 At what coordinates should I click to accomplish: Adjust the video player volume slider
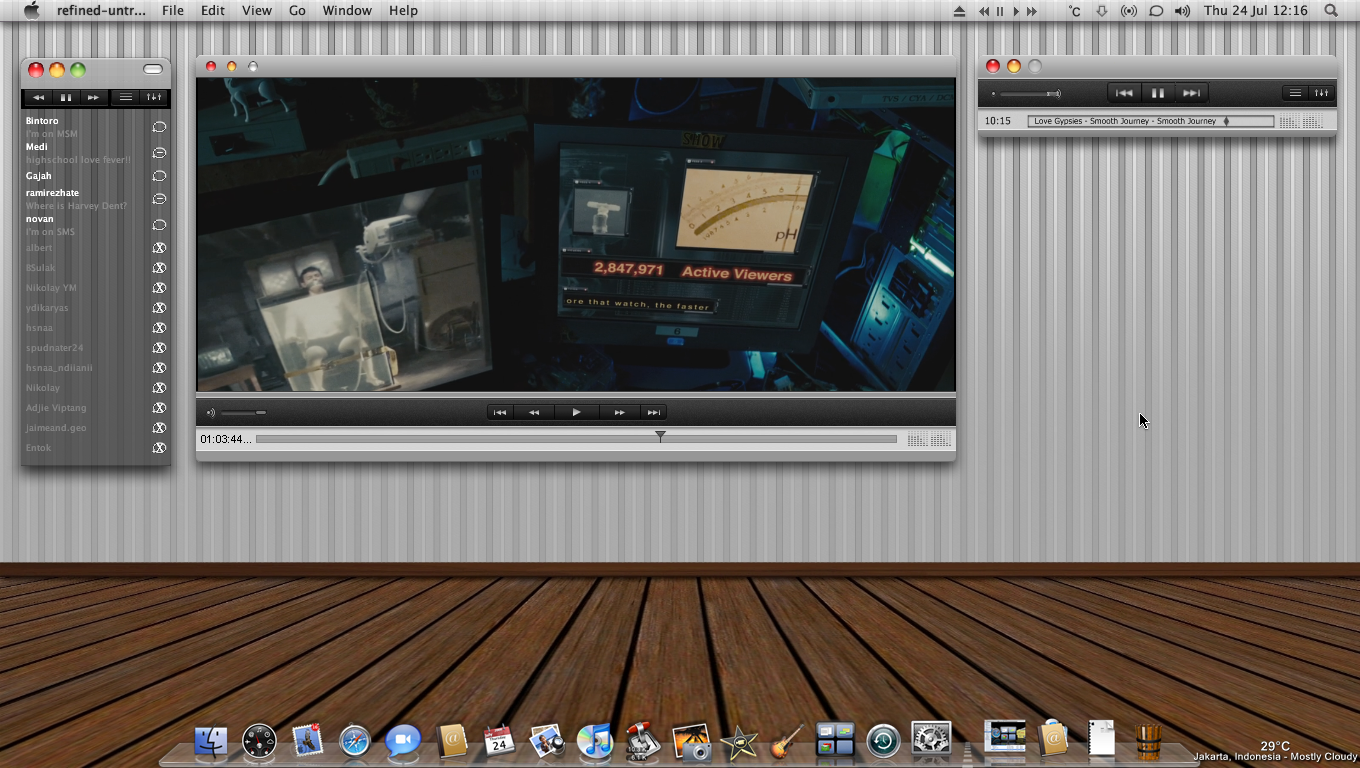tap(243, 412)
